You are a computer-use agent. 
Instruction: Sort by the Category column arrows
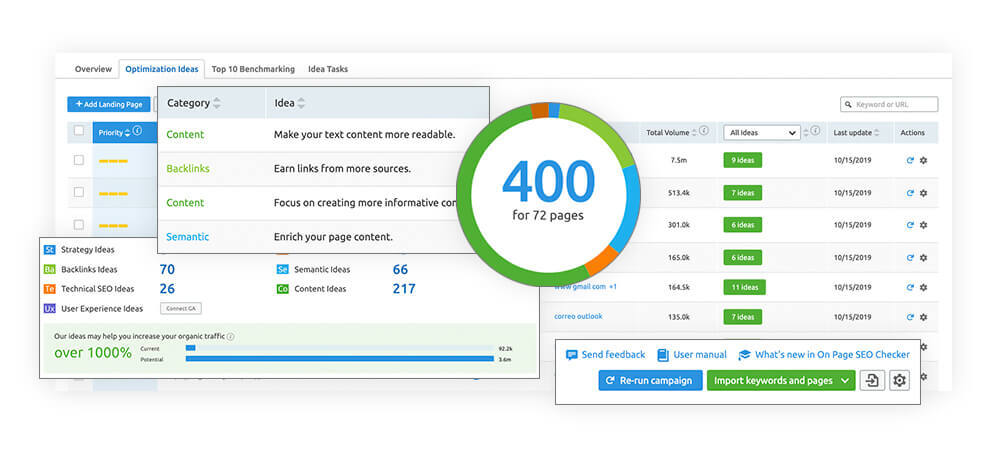pos(217,103)
